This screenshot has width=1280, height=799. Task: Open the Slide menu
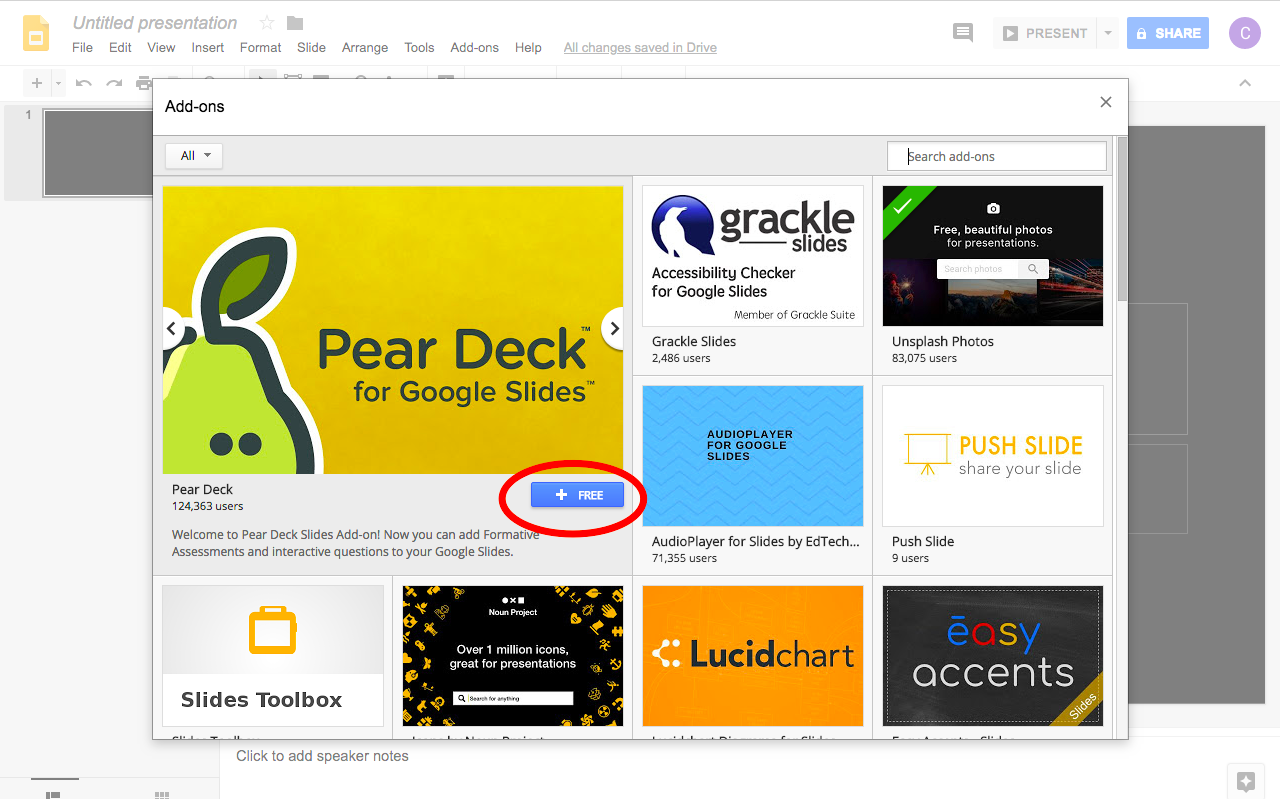pyautogui.click(x=311, y=47)
